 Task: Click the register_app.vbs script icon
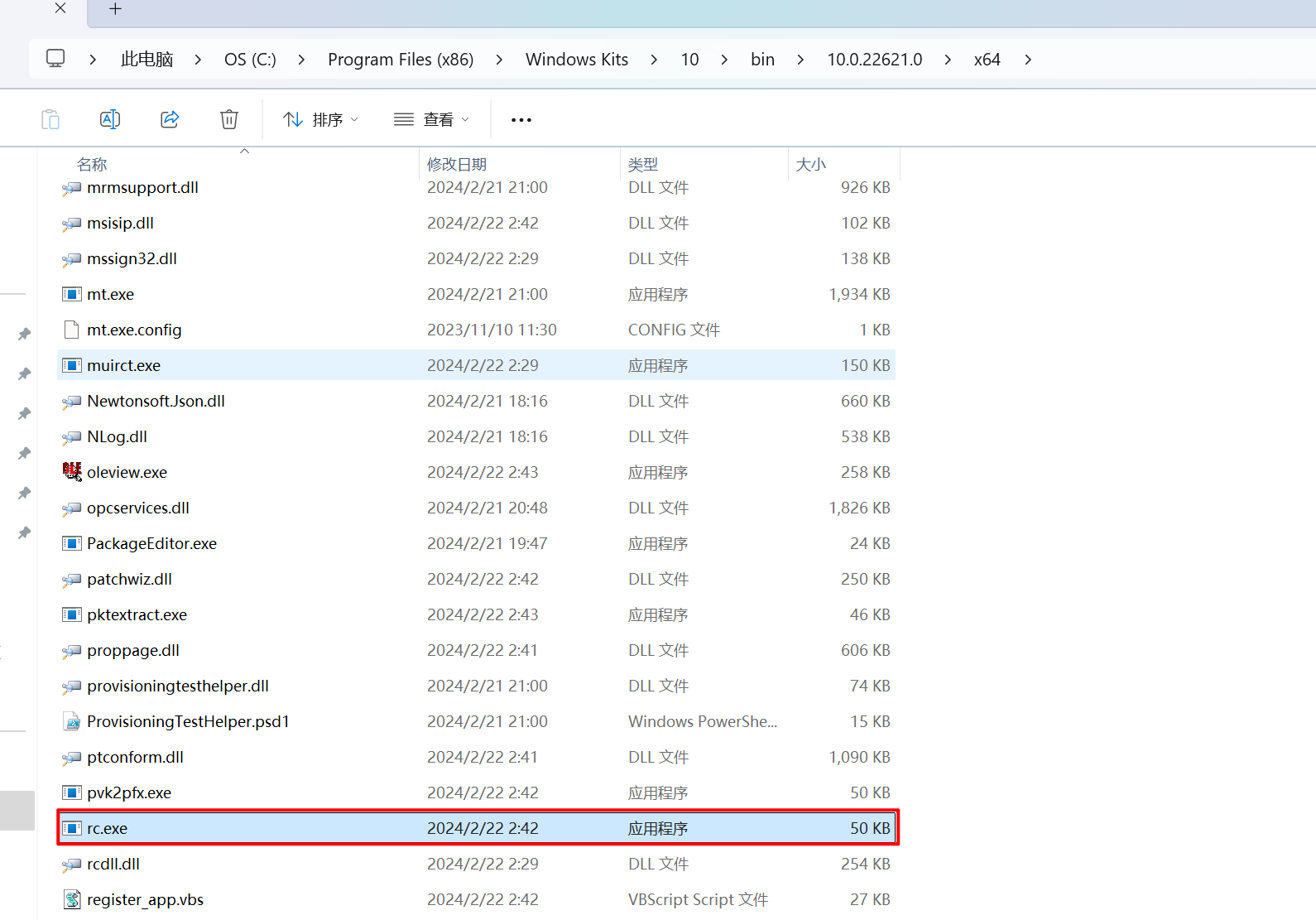72,899
